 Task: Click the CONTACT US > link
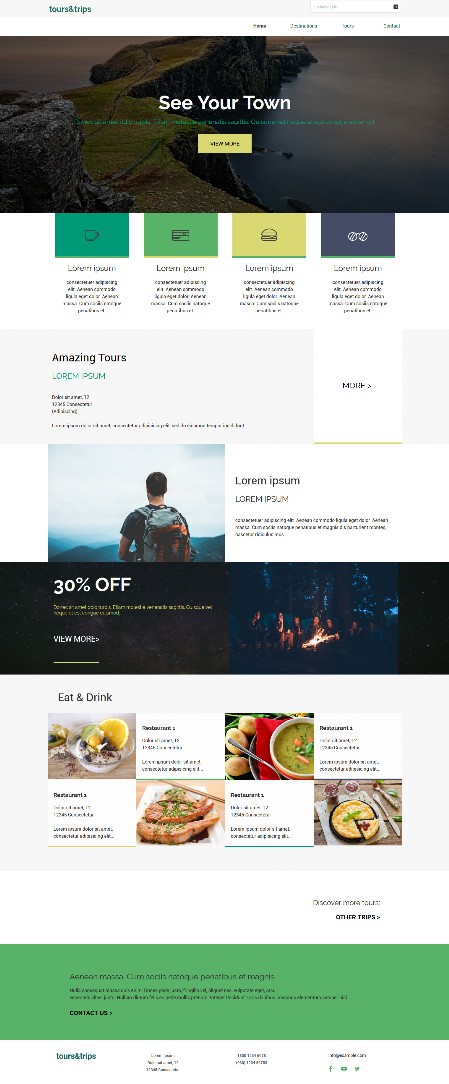(91, 1013)
